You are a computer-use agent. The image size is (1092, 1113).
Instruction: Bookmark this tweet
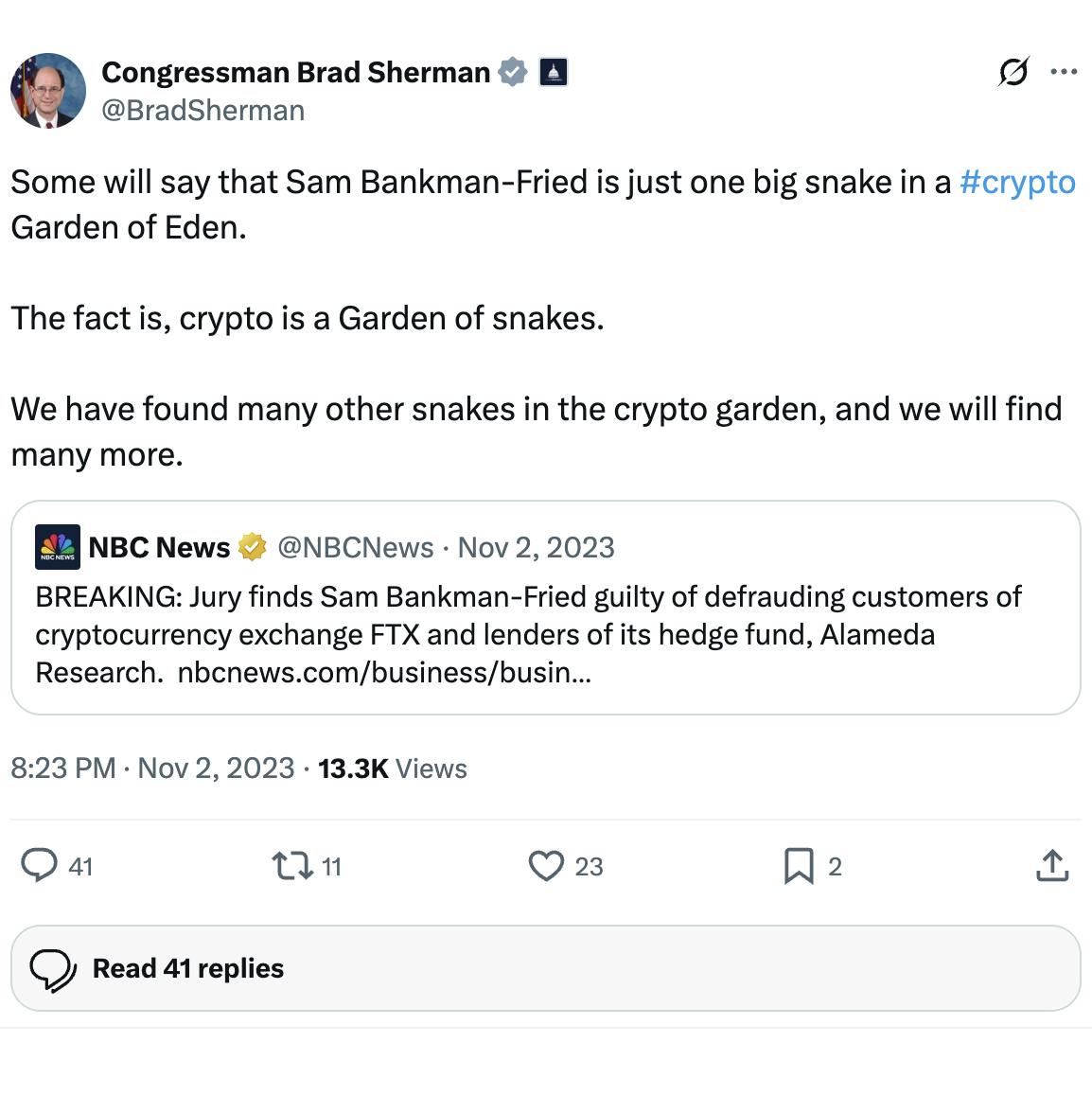point(799,866)
